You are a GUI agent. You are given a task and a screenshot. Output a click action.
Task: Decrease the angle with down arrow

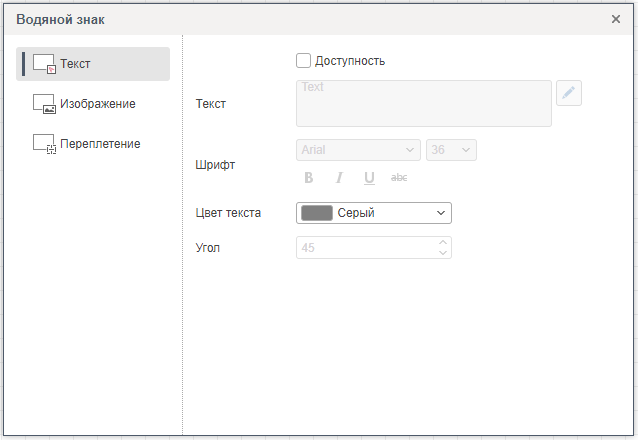pyautogui.click(x=443, y=252)
